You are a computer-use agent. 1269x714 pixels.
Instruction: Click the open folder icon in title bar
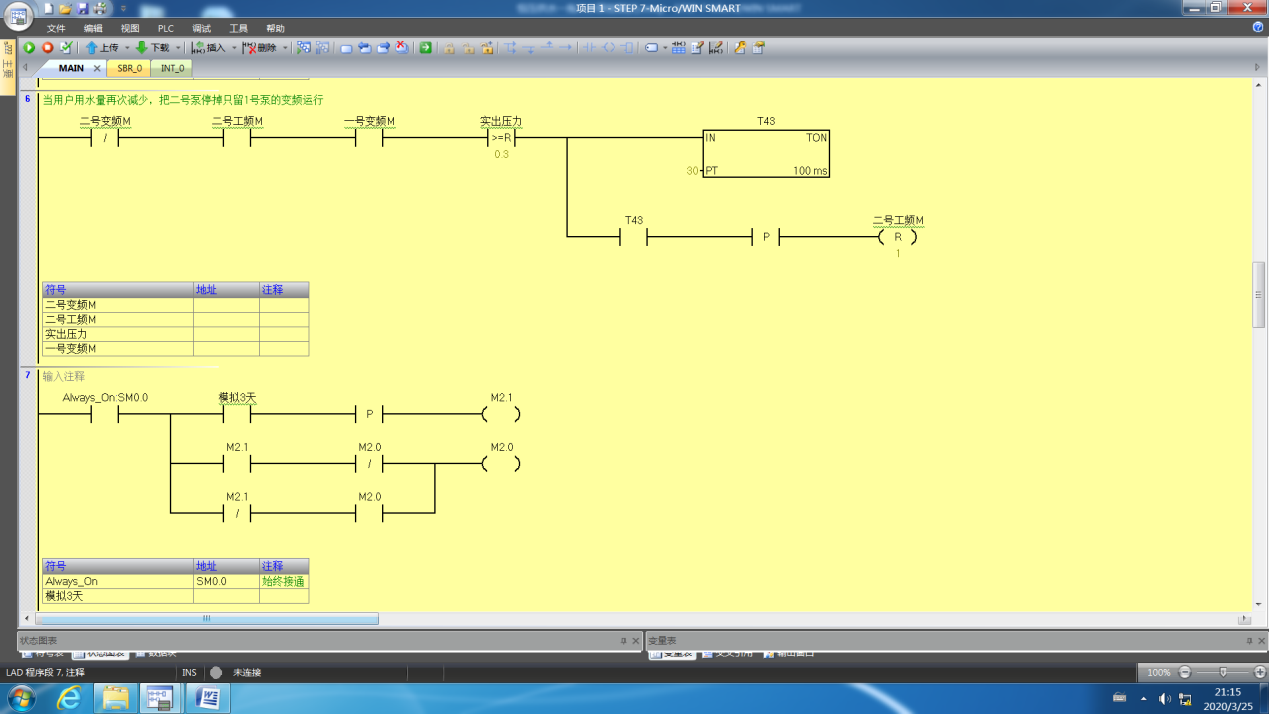66,9
